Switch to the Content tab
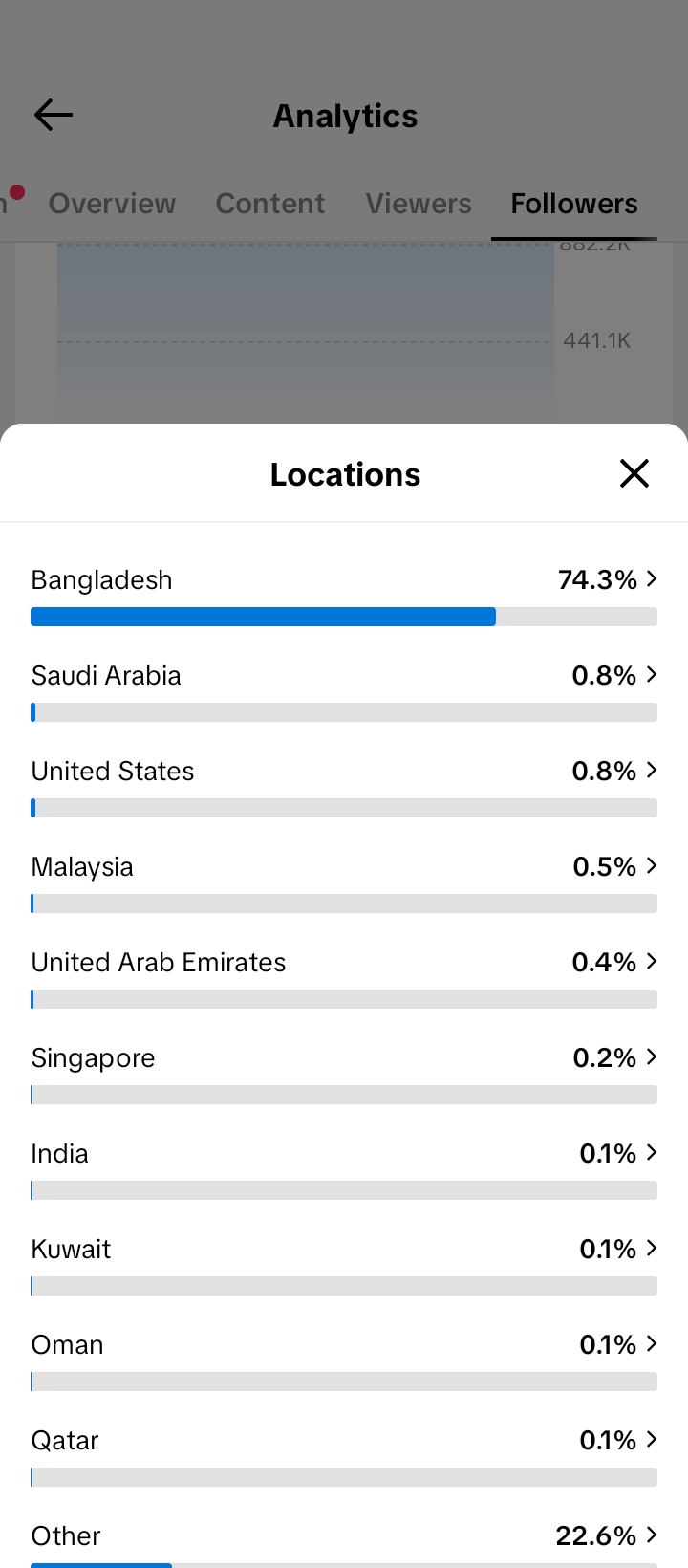Viewport: 688px width, 1568px height. point(270,204)
